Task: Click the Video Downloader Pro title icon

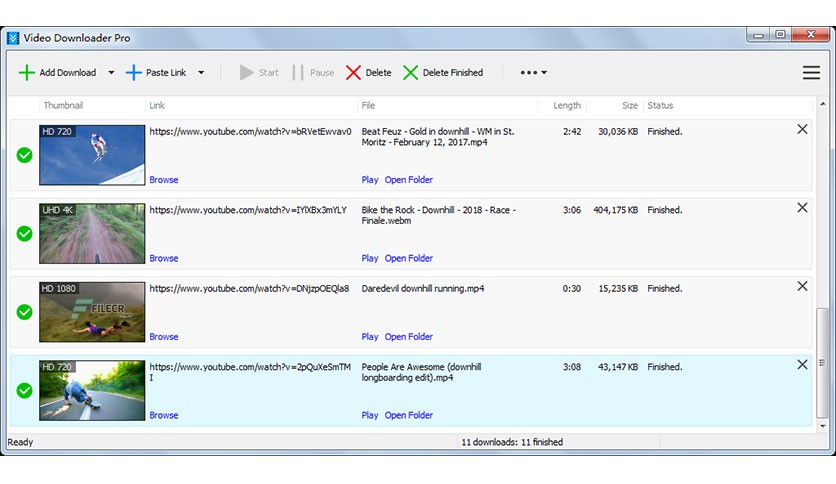Action: pyautogui.click(x=13, y=38)
